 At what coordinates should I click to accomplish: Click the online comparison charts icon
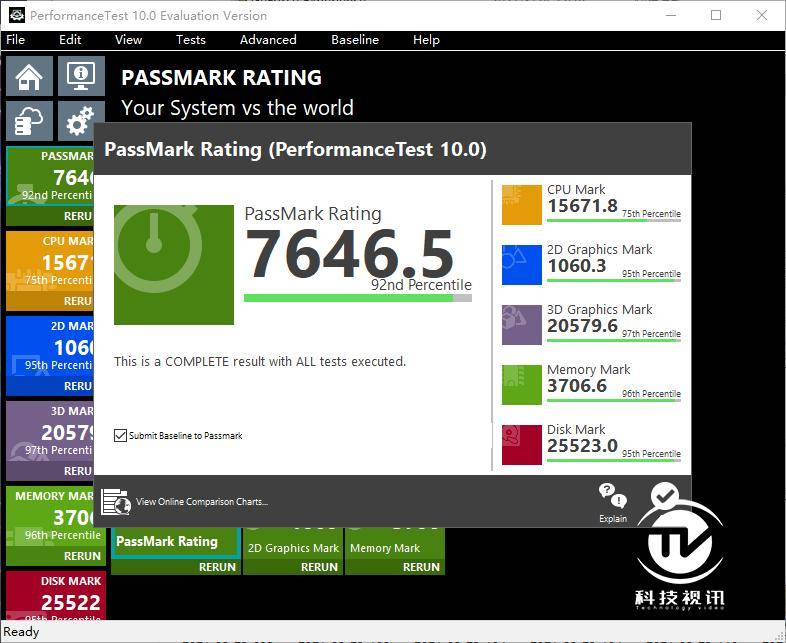[116, 502]
